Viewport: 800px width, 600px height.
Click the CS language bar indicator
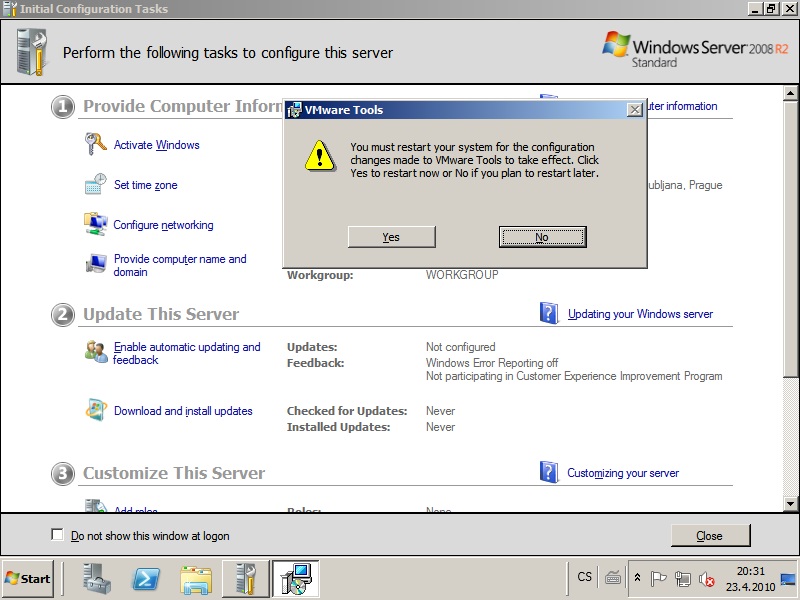pos(585,577)
